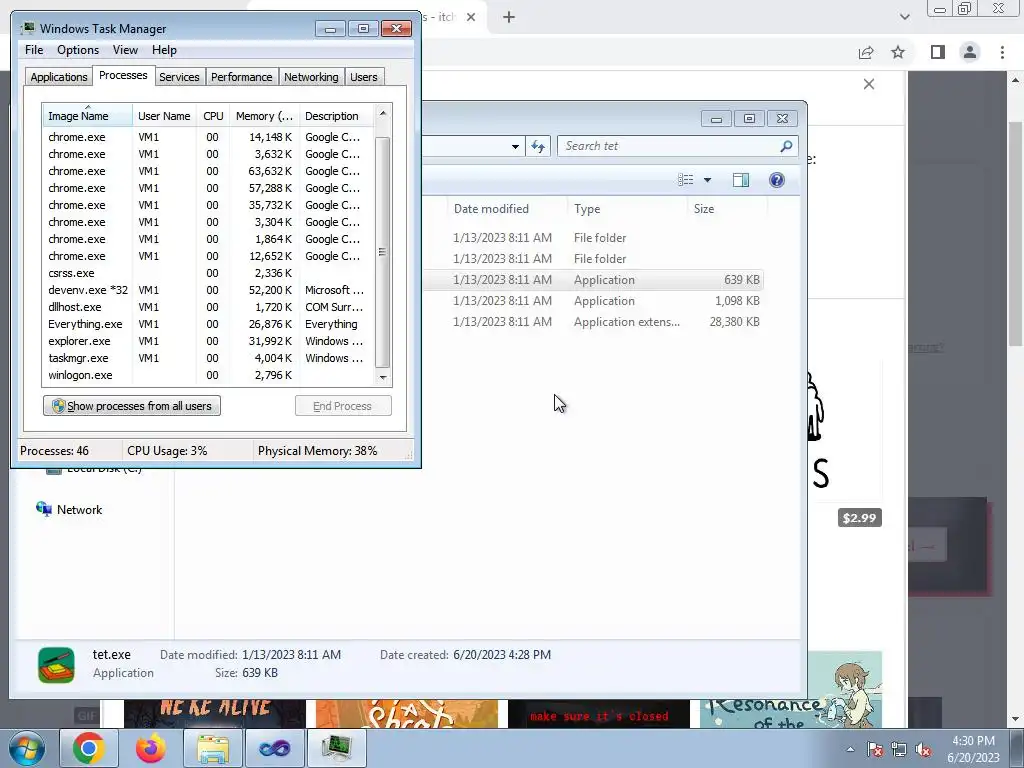The image size is (1024, 768).
Task: Switch to the Networking tab
Action: [311, 77]
